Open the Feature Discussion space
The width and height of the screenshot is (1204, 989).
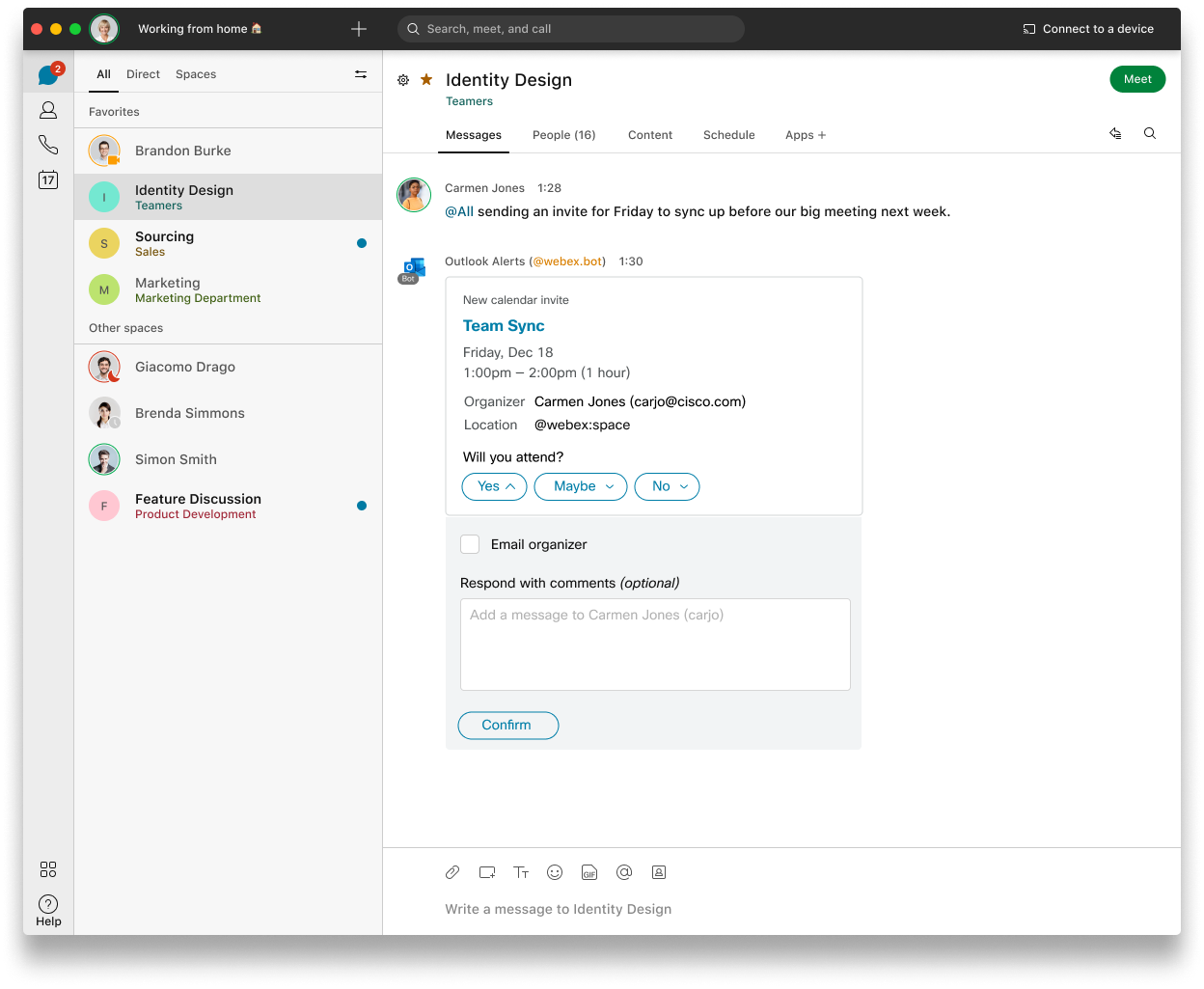tap(228, 506)
